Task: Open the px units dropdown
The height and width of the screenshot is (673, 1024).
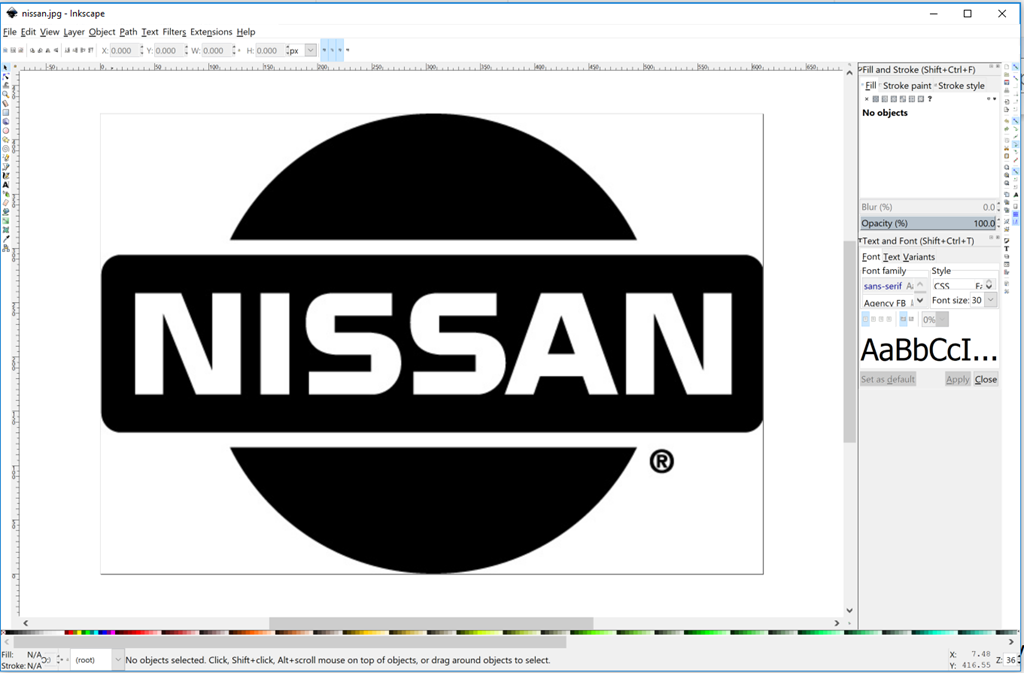Action: click(310, 50)
